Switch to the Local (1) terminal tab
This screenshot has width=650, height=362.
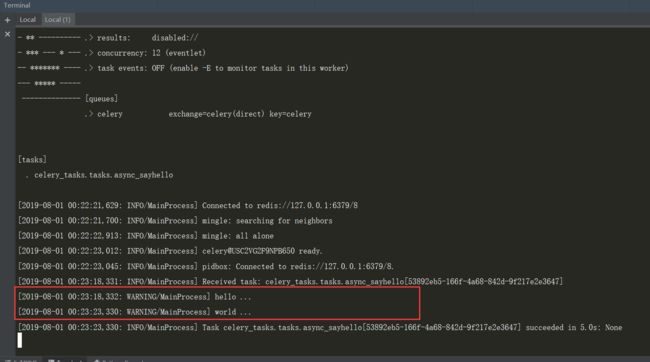point(57,19)
